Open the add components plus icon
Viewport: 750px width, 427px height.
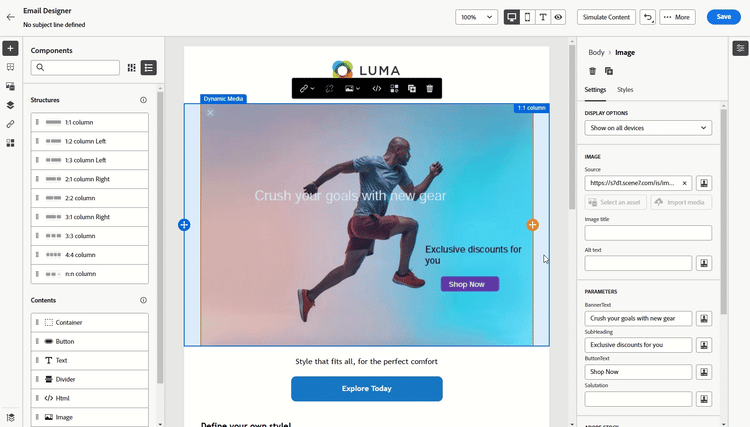(11, 48)
